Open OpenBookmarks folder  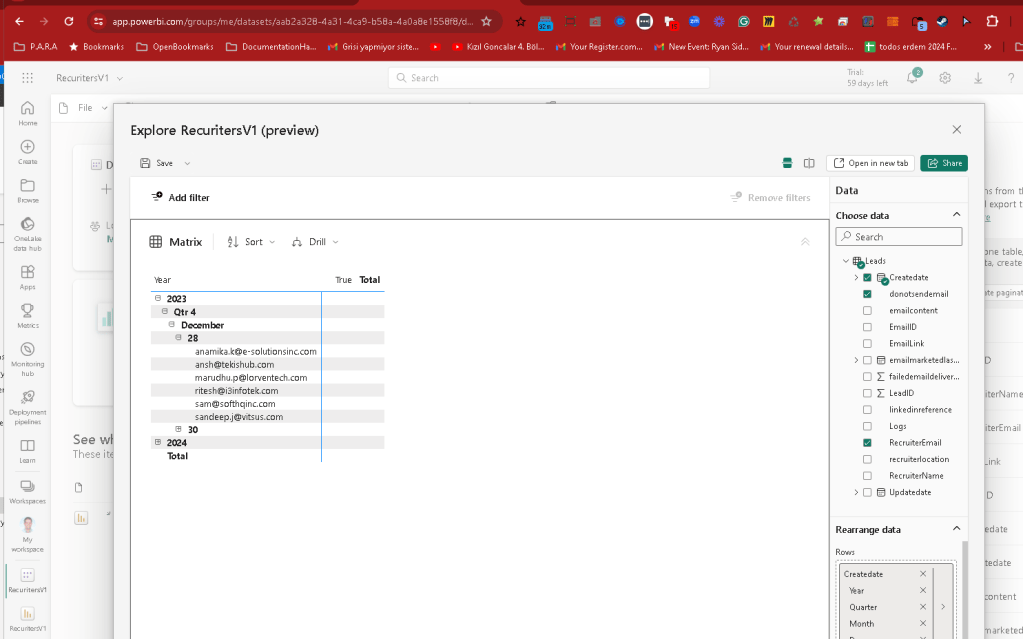(175, 47)
